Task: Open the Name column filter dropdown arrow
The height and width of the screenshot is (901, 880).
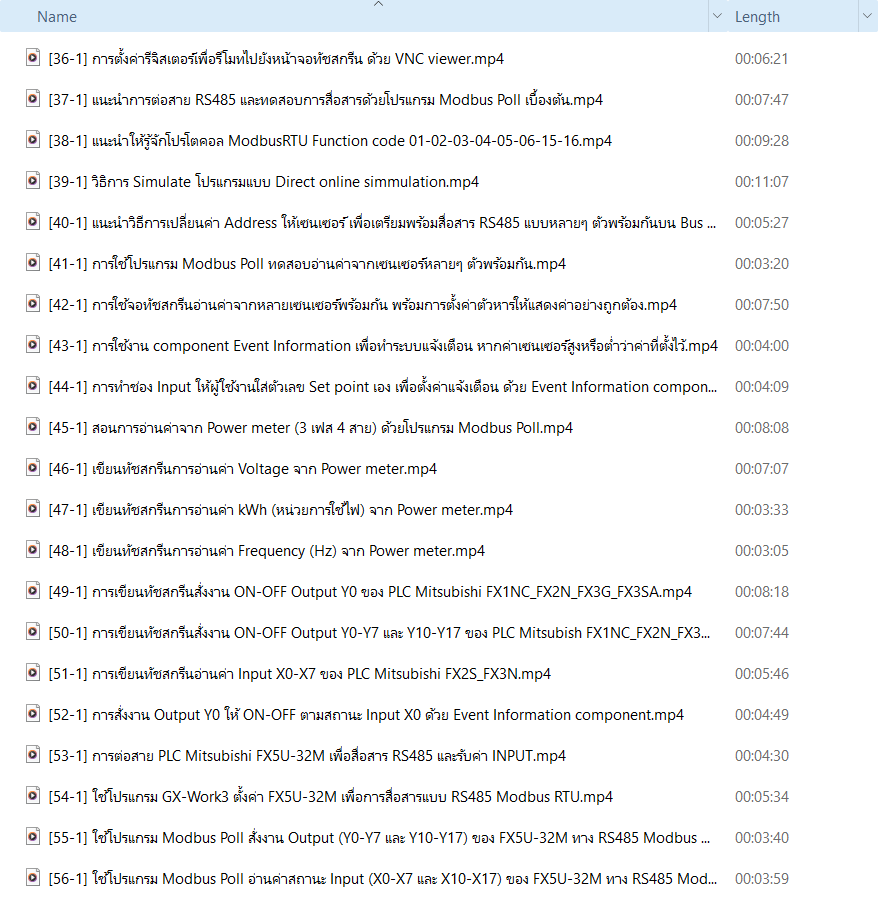Action: click(x=717, y=17)
